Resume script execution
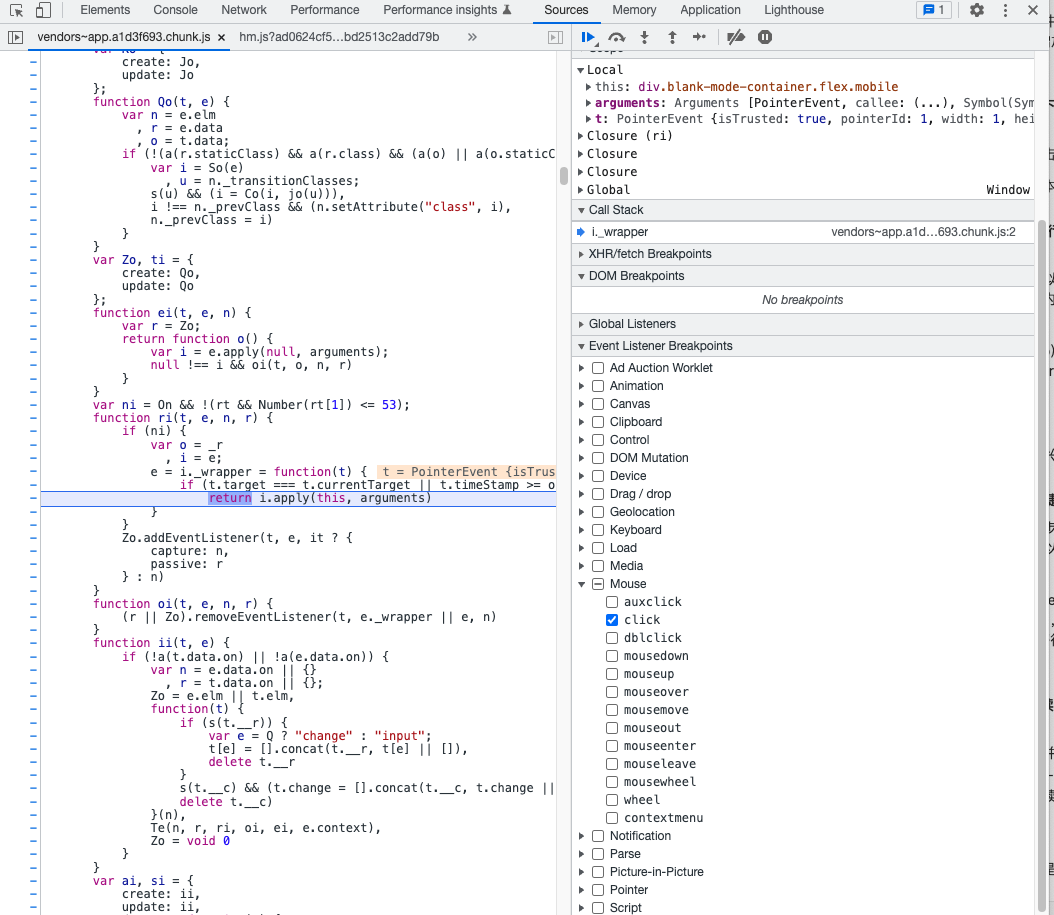 tap(589, 38)
